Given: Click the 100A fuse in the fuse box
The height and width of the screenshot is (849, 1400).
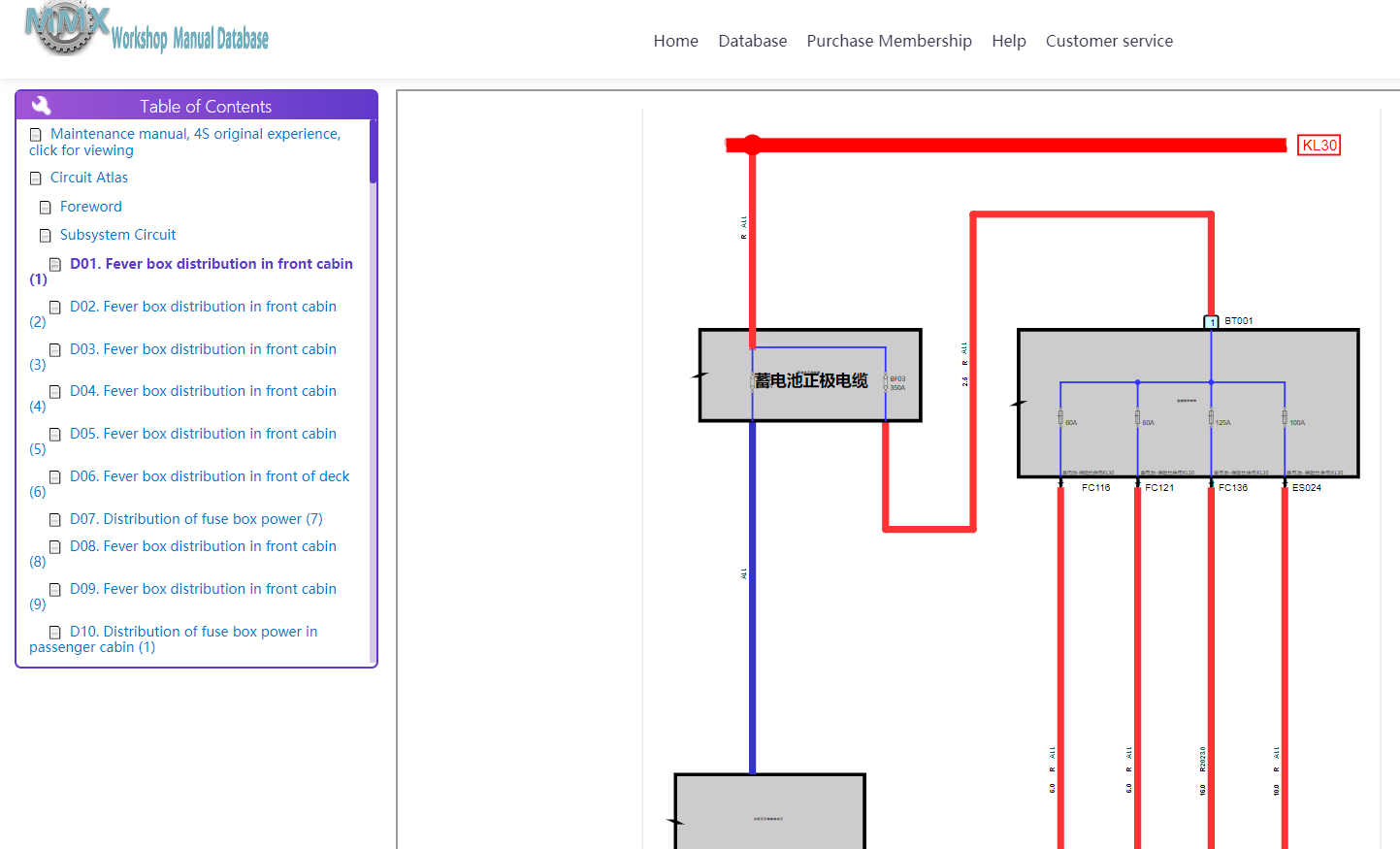Looking at the screenshot, I should click(1285, 418).
